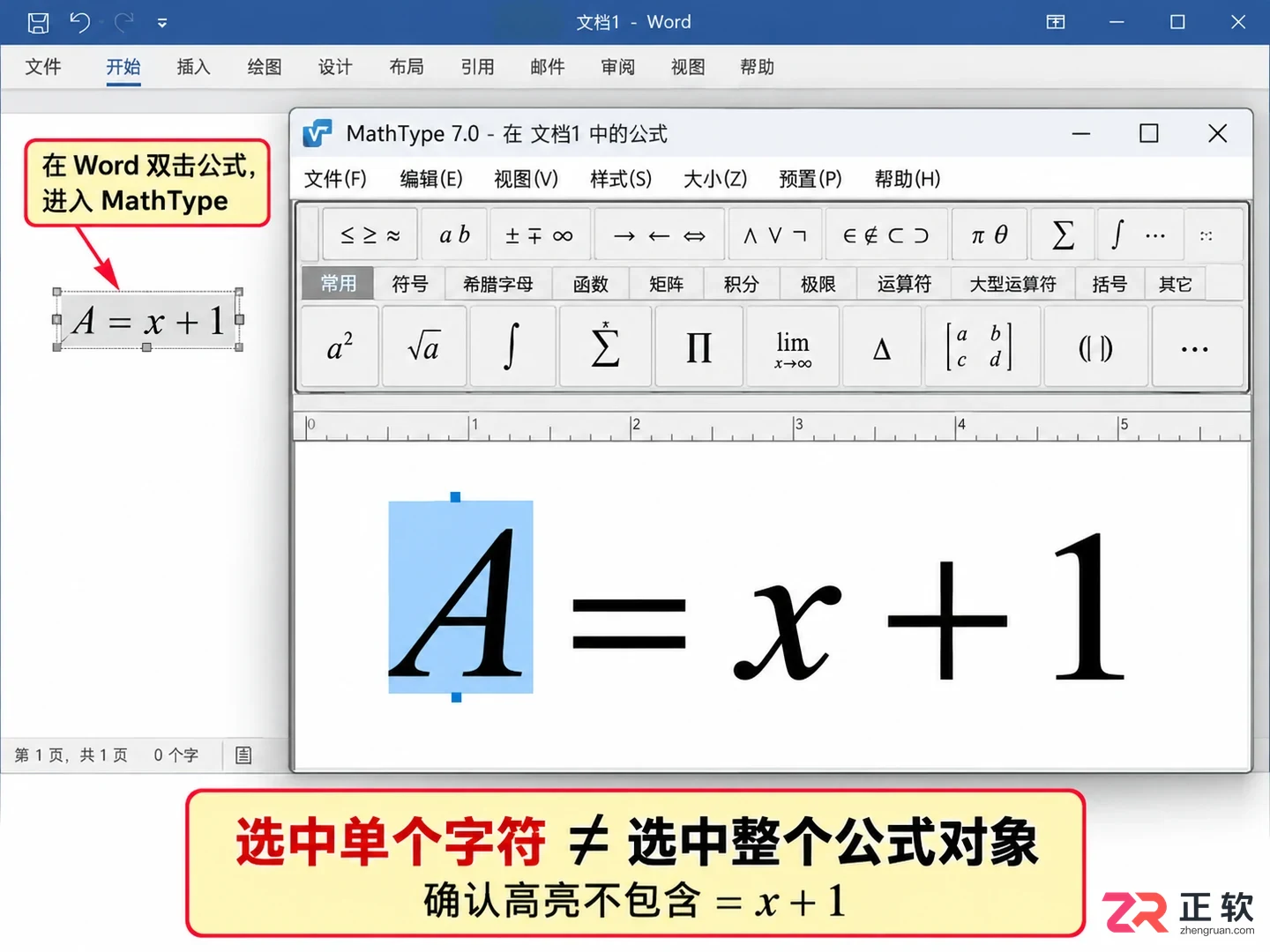Viewport: 1270px width, 952px height.
Task: Open the relational symbols ≤ ≥ ≈ palette
Action: coord(370,235)
